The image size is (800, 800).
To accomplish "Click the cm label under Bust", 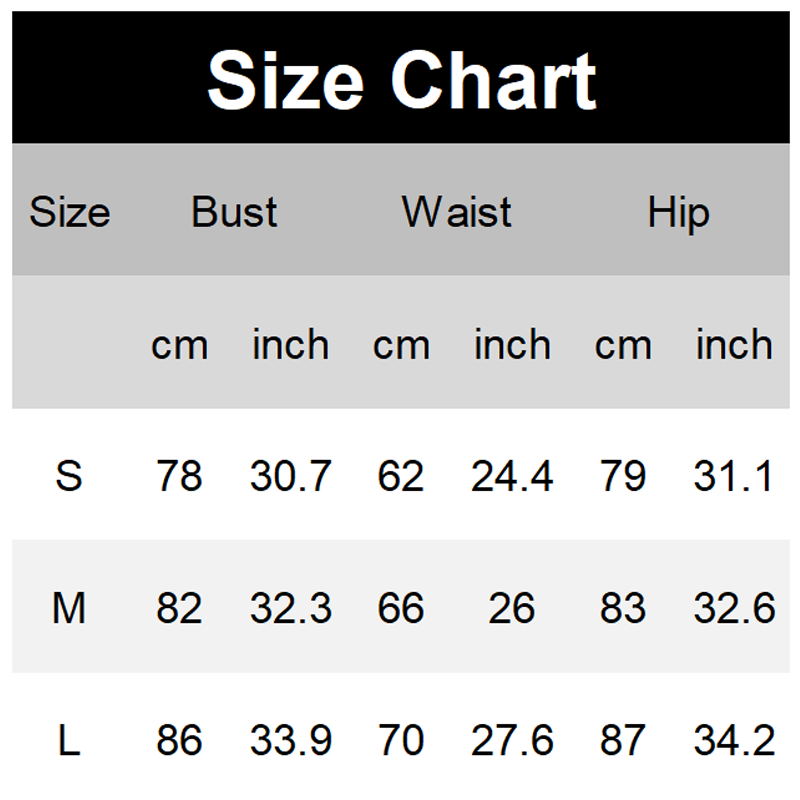I will [x=179, y=345].
